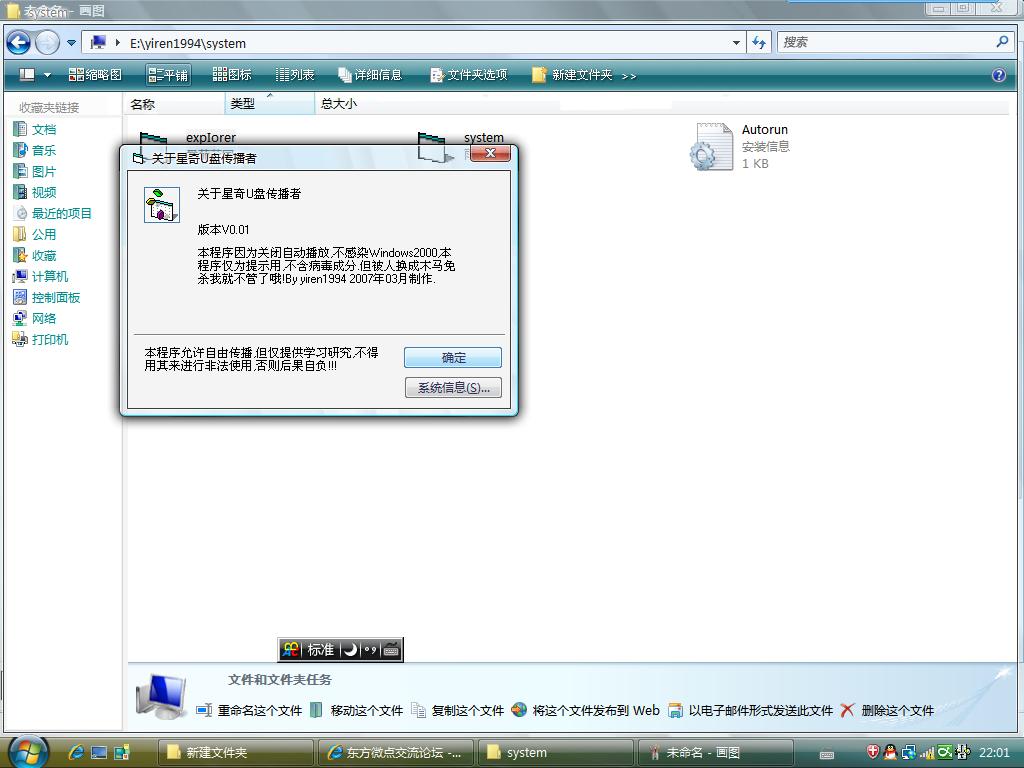Screen dimensions: 1024x768
Task: Select the system file name text
Action: (484, 137)
